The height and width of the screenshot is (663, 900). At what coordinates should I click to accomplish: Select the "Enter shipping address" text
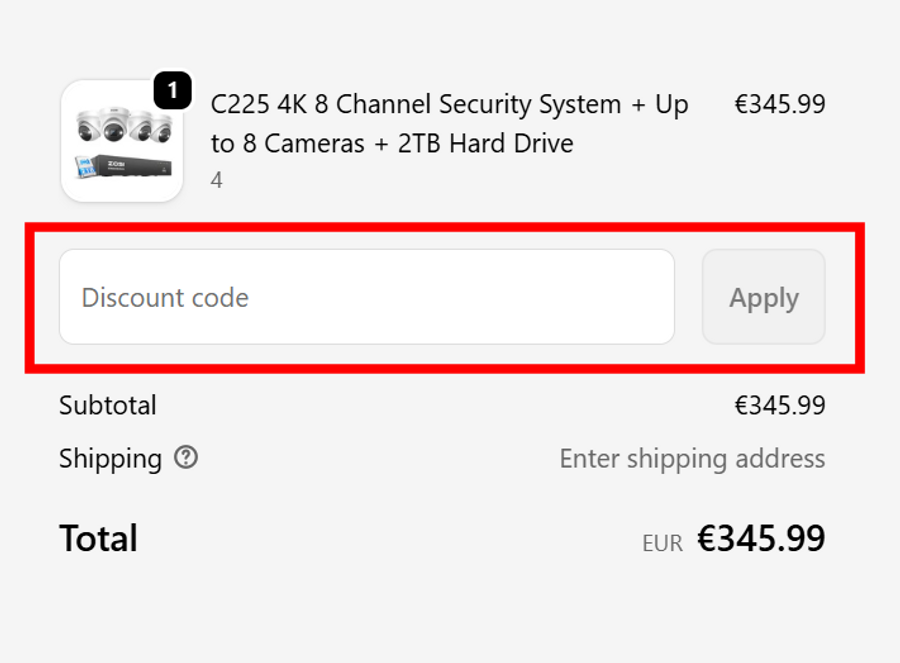click(692, 459)
